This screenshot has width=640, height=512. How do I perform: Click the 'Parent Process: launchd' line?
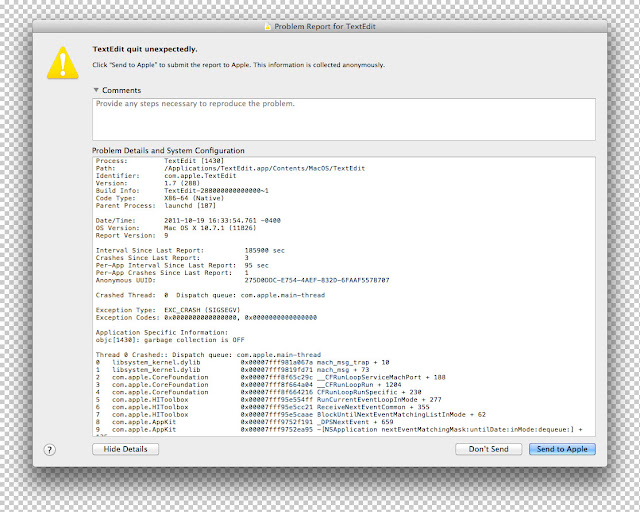click(156, 205)
